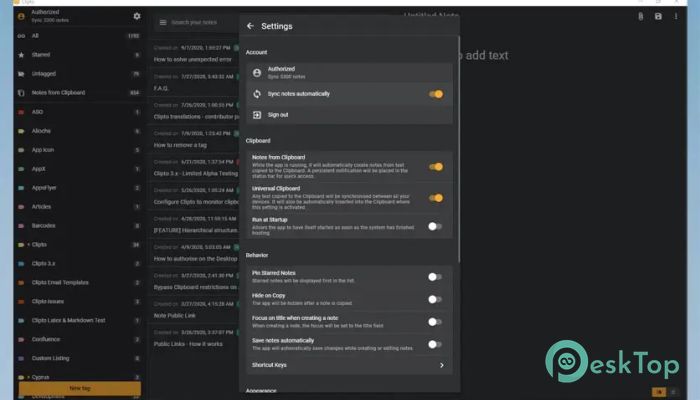Open the three-dot more options menu
This screenshot has width=700, height=400.
[676, 17]
